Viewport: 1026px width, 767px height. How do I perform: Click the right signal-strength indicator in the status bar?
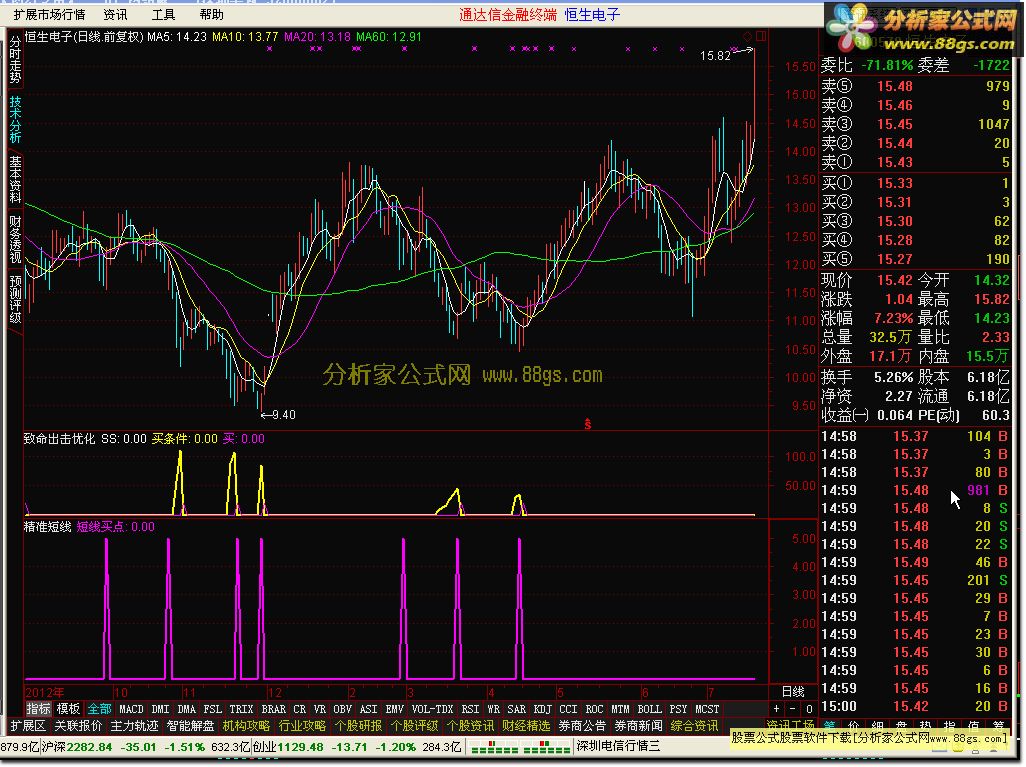click(x=546, y=747)
